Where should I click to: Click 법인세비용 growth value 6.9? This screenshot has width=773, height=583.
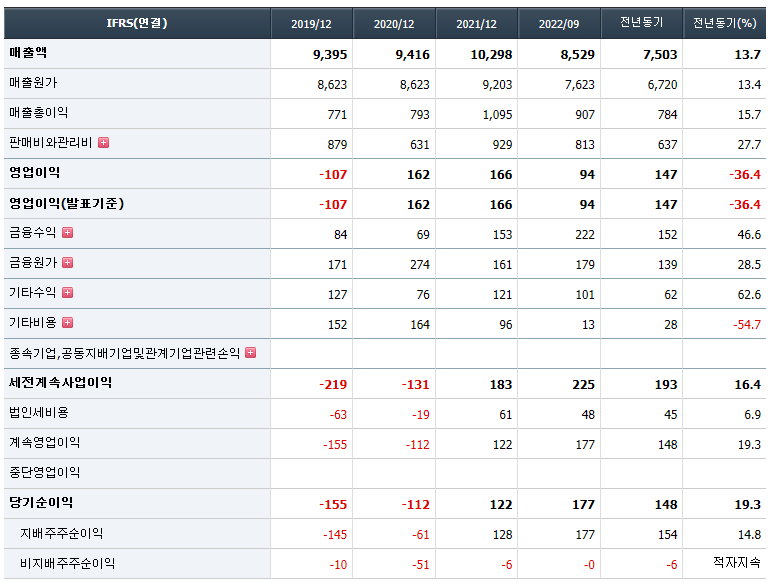point(752,415)
